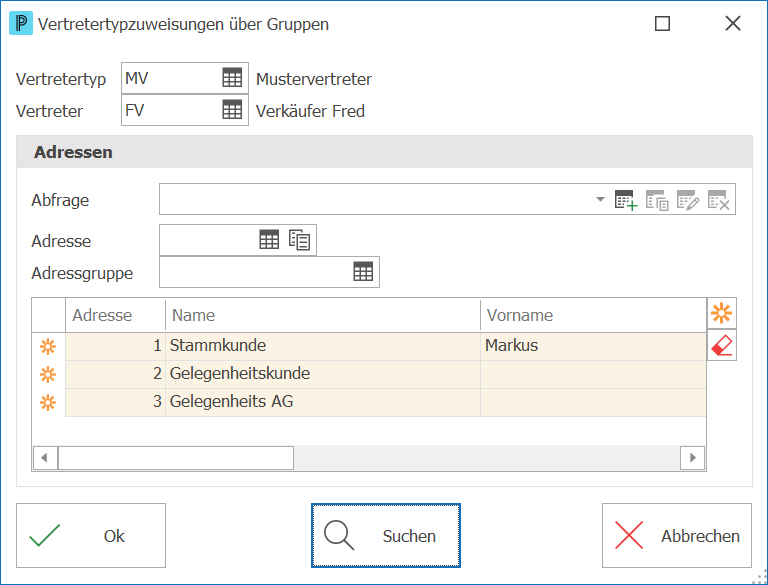Image resolution: width=768 pixels, height=585 pixels.
Task: Click the horizontal scrollbar thumb
Action: pos(176,458)
